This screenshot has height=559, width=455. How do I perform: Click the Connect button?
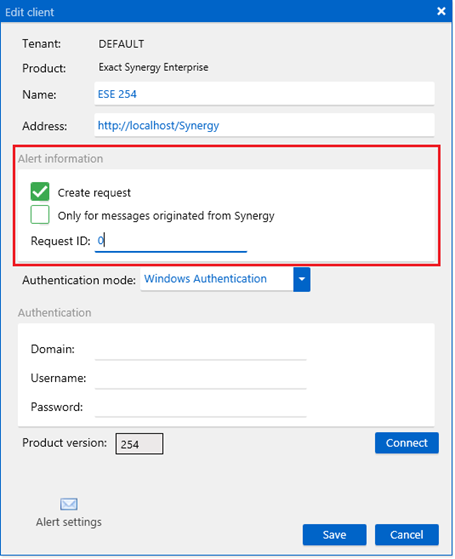407,443
